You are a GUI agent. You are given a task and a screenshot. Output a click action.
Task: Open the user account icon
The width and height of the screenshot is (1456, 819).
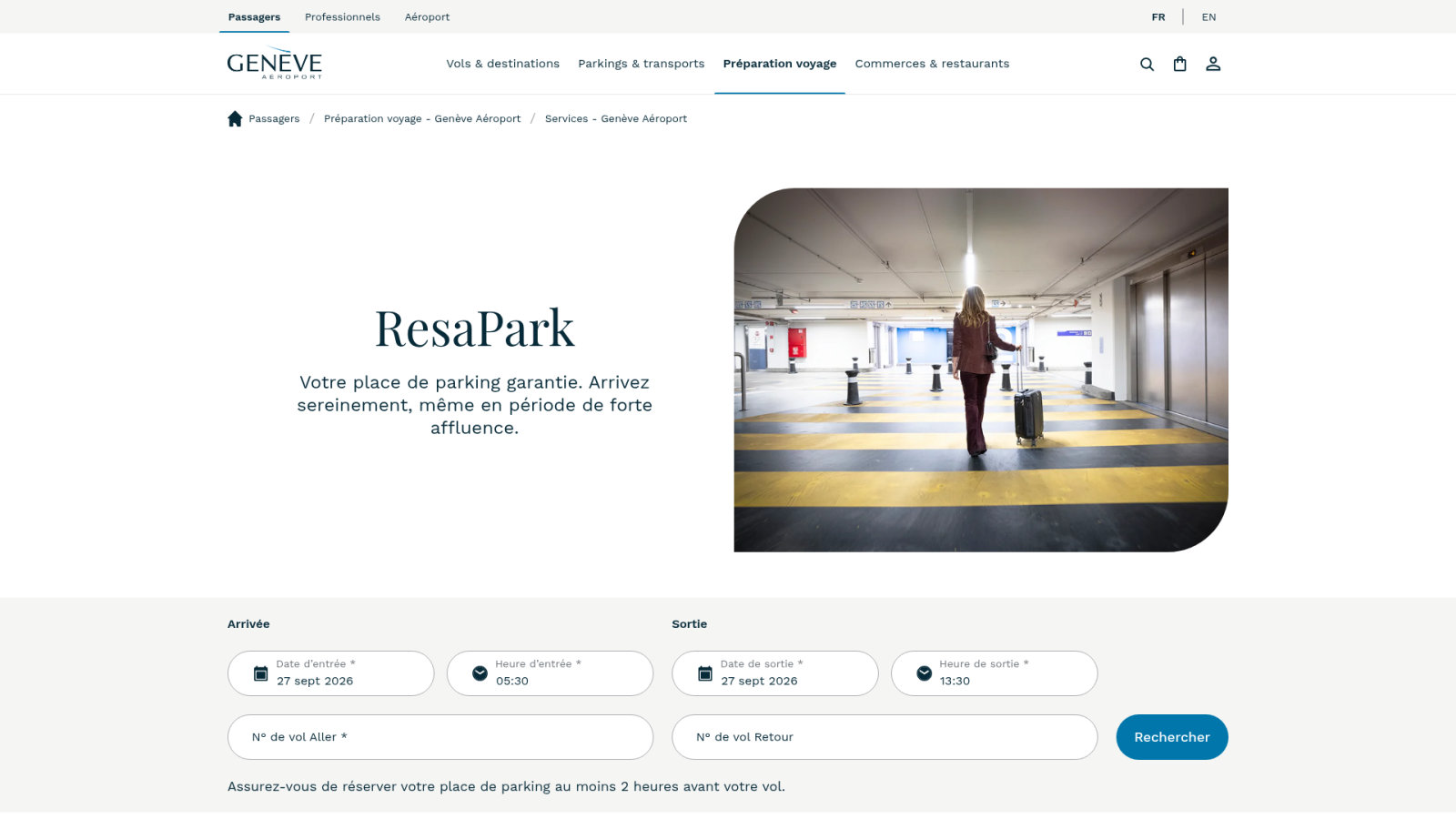[1213, 64]
